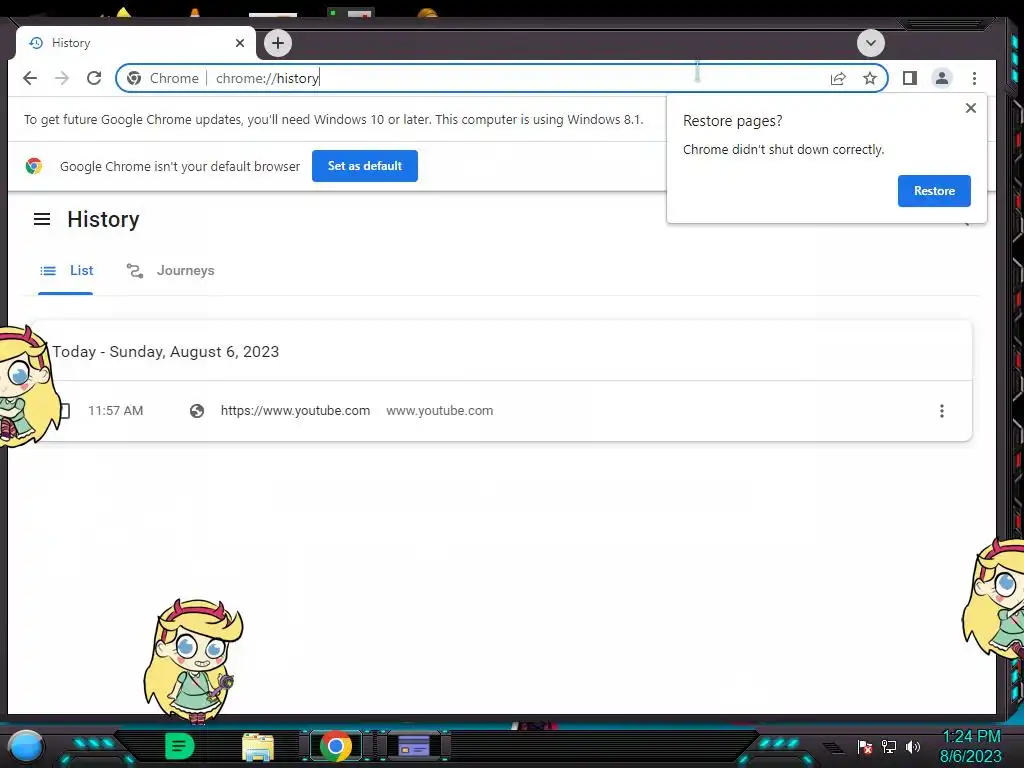Open the History hamburger menu

42,219
